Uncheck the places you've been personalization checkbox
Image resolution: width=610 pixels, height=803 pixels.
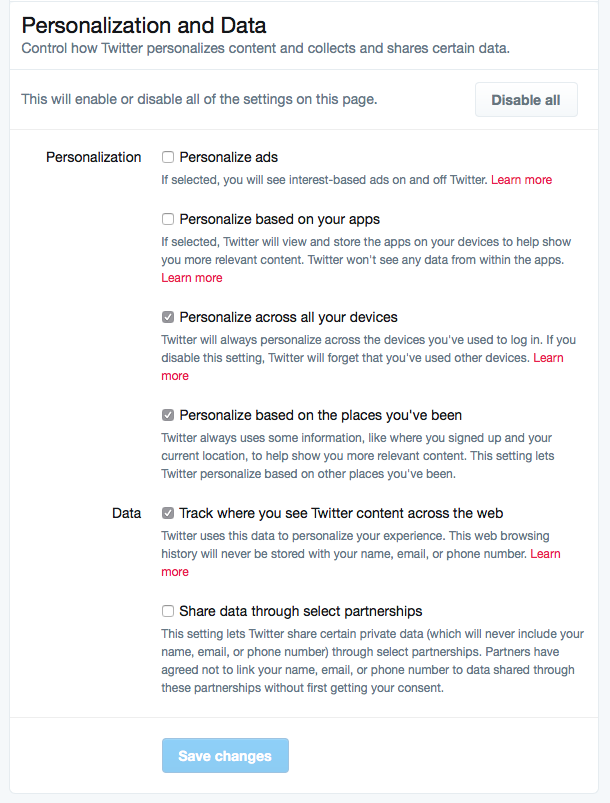pos(168,415)
